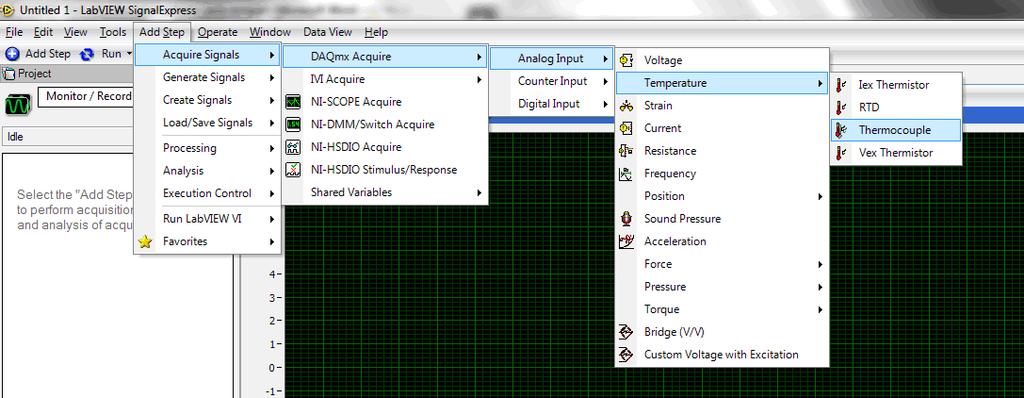This screenshot has height=398, width=1024.
Task: Click the NI-SCOPE Acquire icon
Action: tap(293, 102)
